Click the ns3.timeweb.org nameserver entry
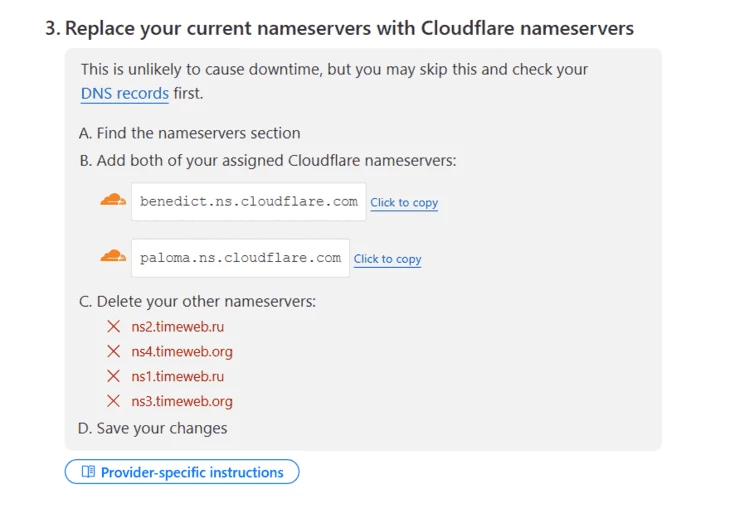The height and width of the screenshot is (518, 730). [x=182, y=401]
